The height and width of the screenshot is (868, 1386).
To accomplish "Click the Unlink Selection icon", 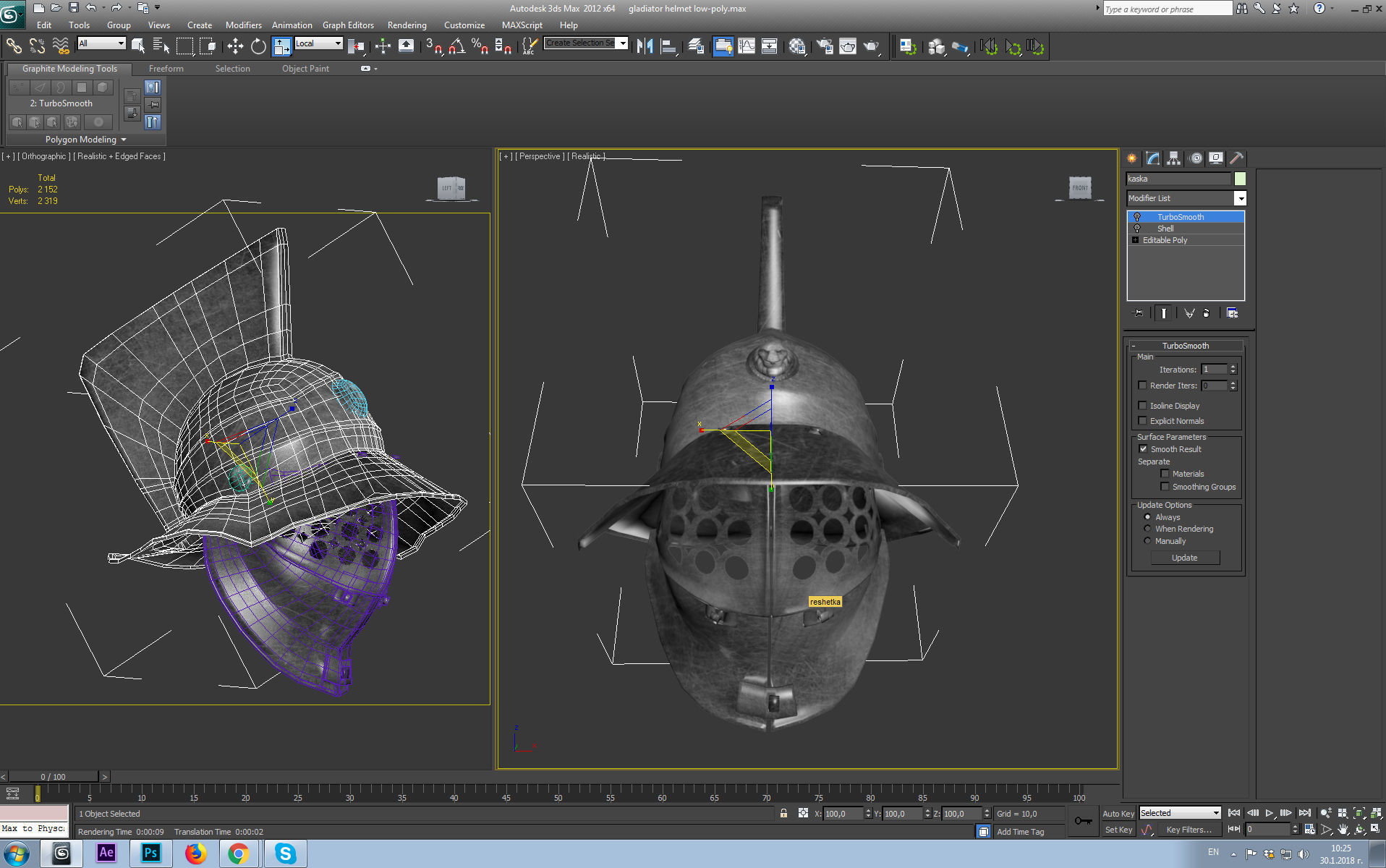I will tap(37, 46).
